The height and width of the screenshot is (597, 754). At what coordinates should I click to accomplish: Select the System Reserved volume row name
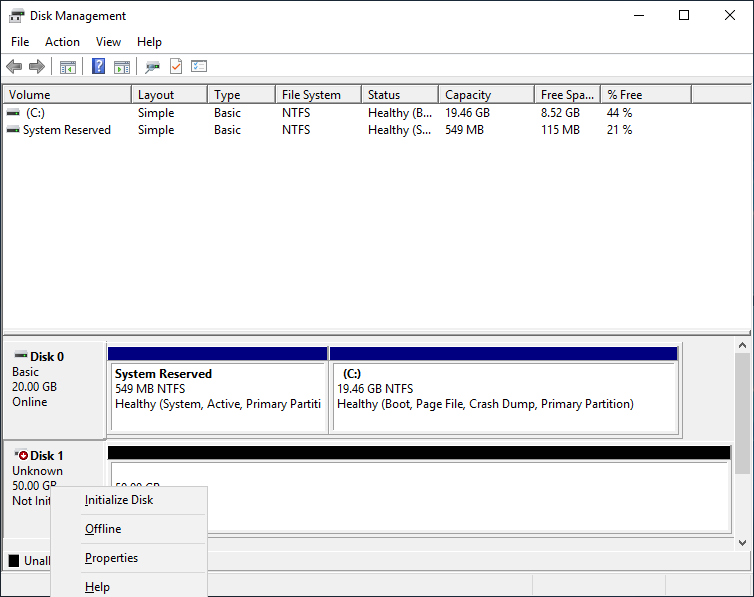(x=67, y=130)
